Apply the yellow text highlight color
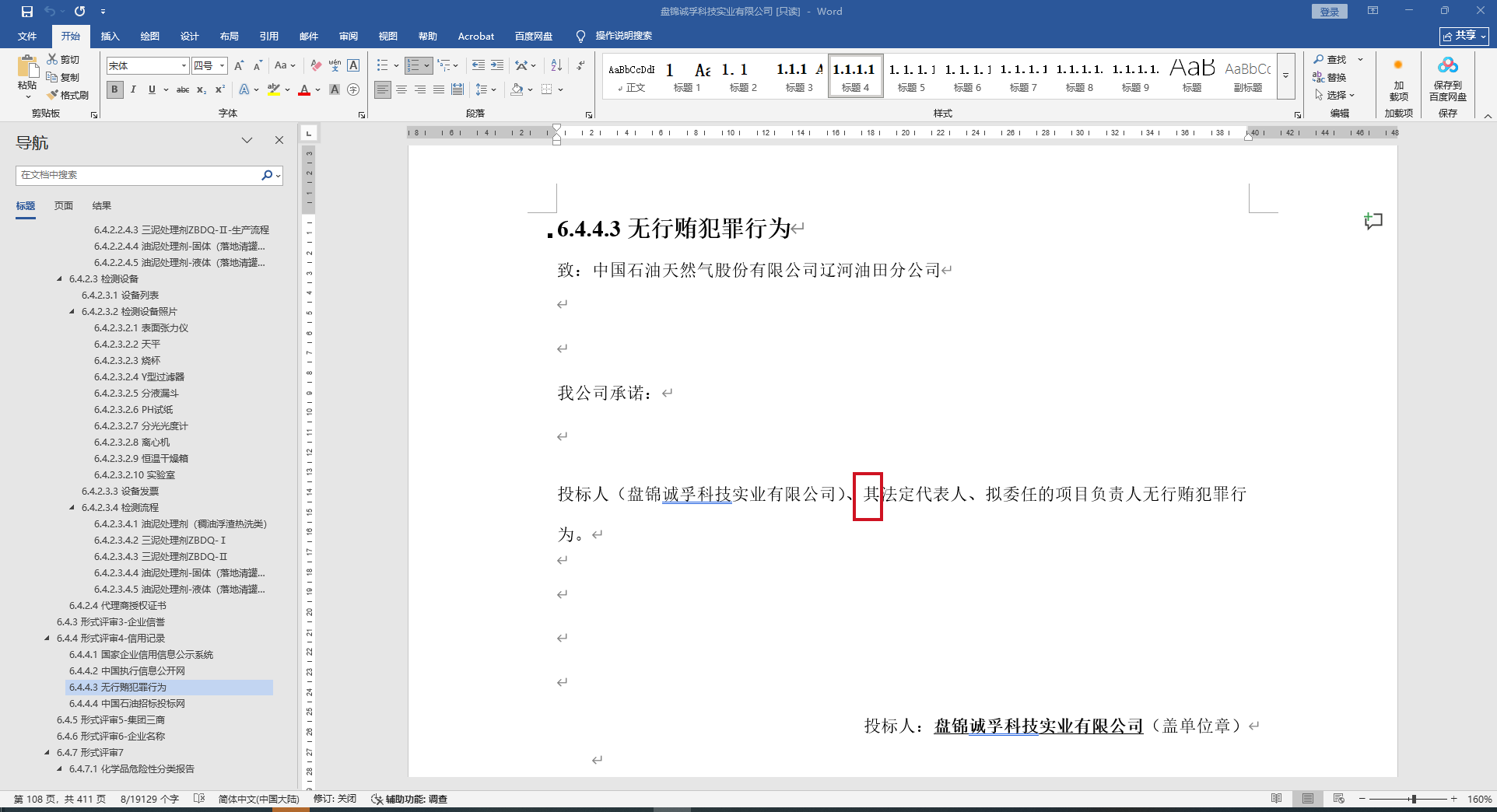Viewport: 1497px width, 812px height. click(x=274, y=89)
